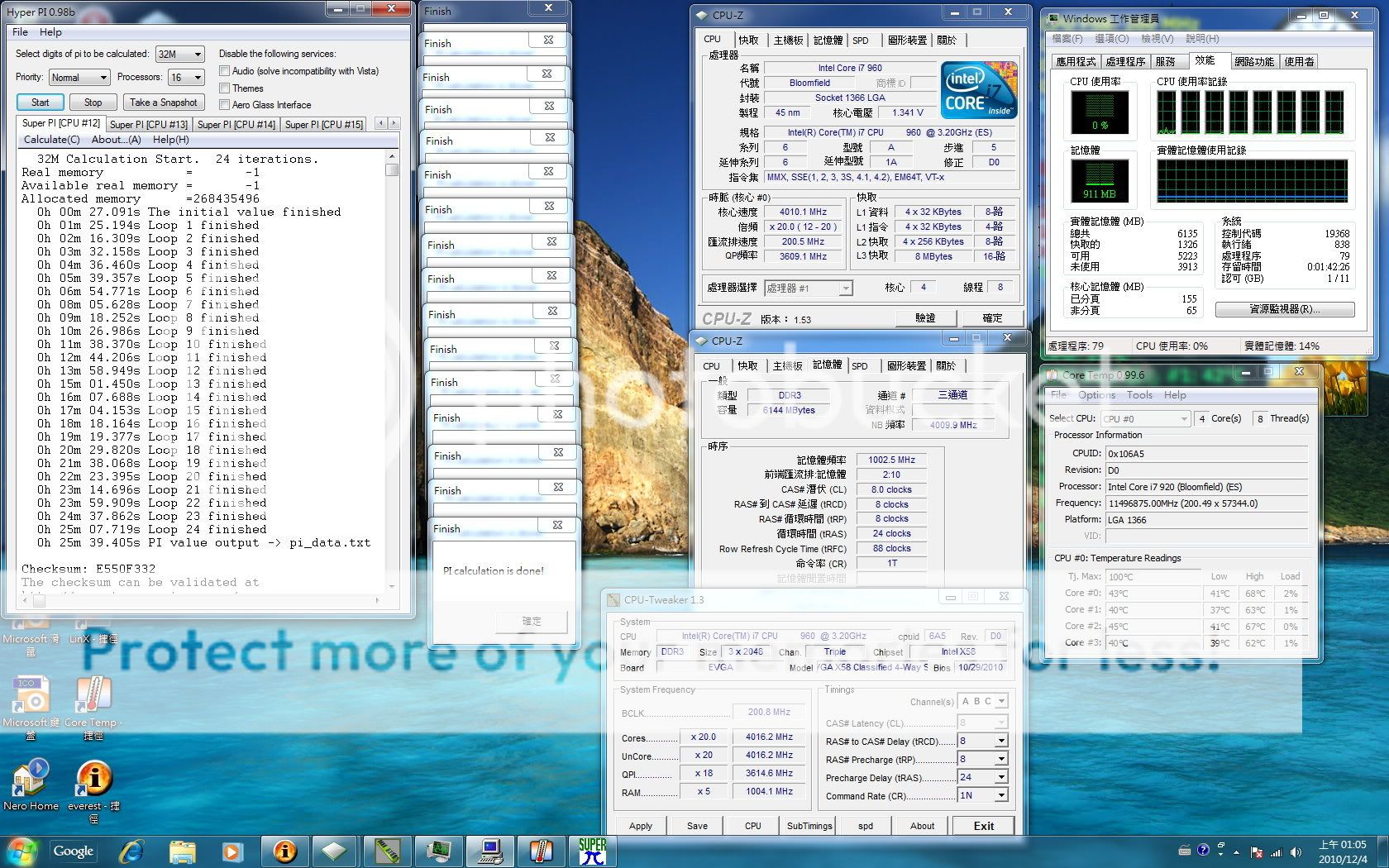Open RAS# Precharge (tRP) dropdown
Image resolution: width=1389 pixels, height=868 pixels.
[x=982, y=759]
